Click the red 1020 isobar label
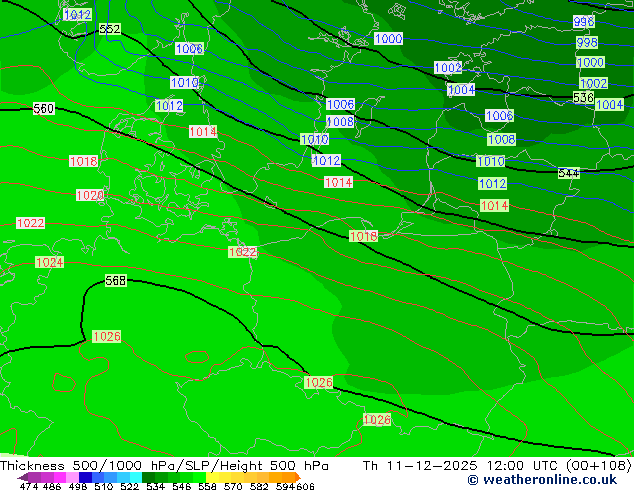634x490 pixels. point(90,196)
